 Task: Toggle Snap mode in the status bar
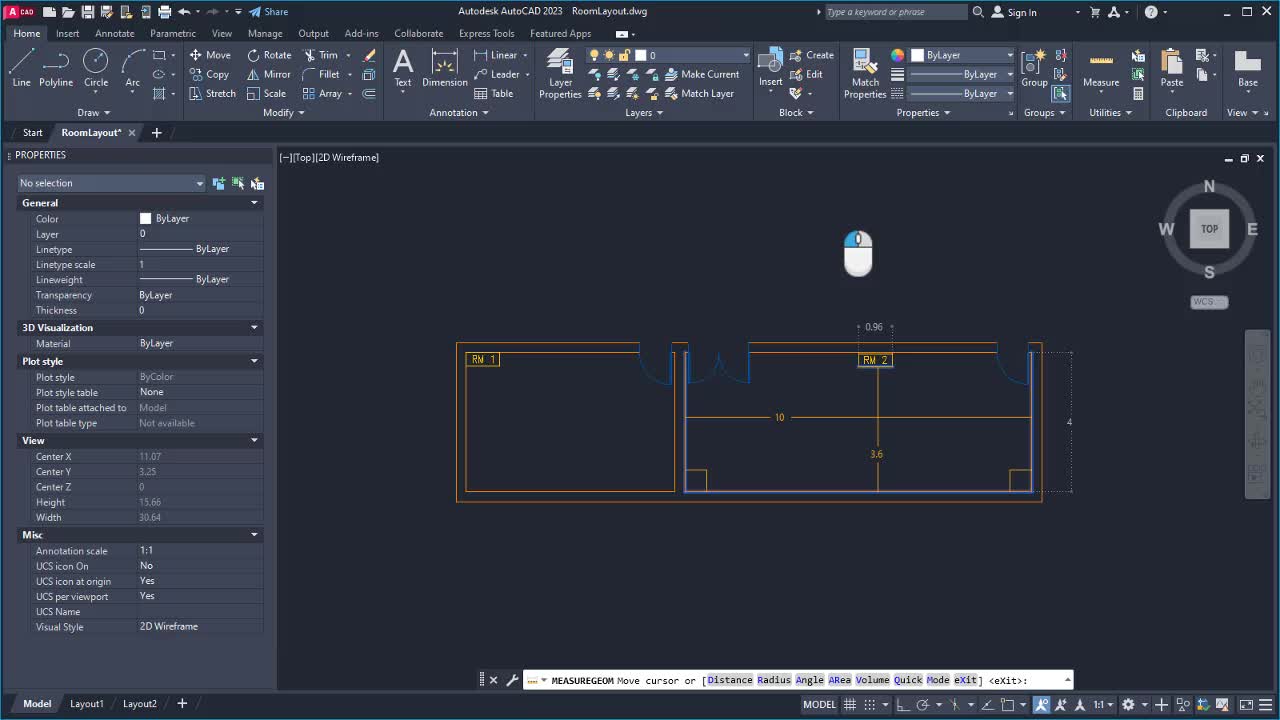[x=869, y=704]
